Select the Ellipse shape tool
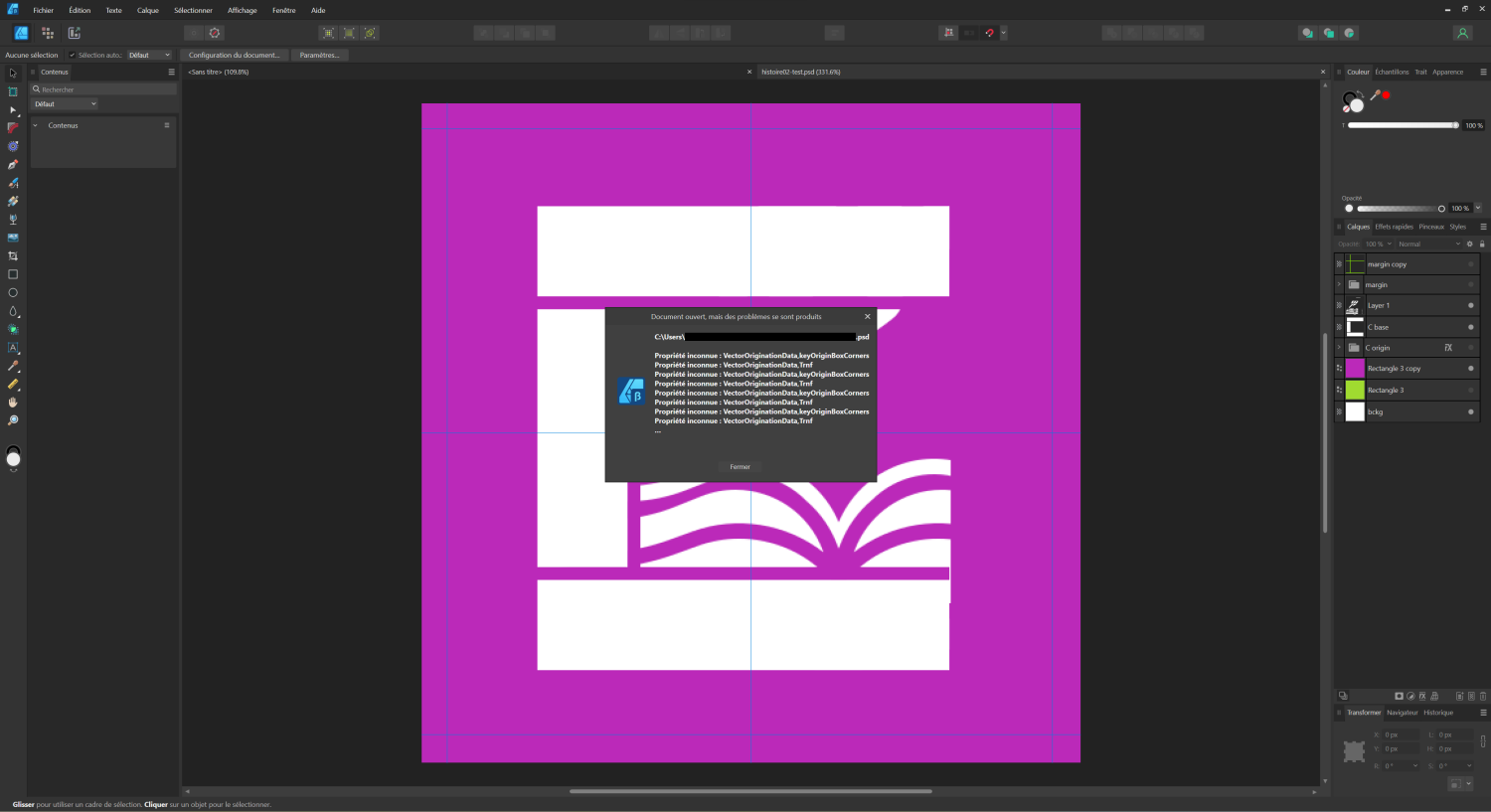 click(x=13, y=293)
